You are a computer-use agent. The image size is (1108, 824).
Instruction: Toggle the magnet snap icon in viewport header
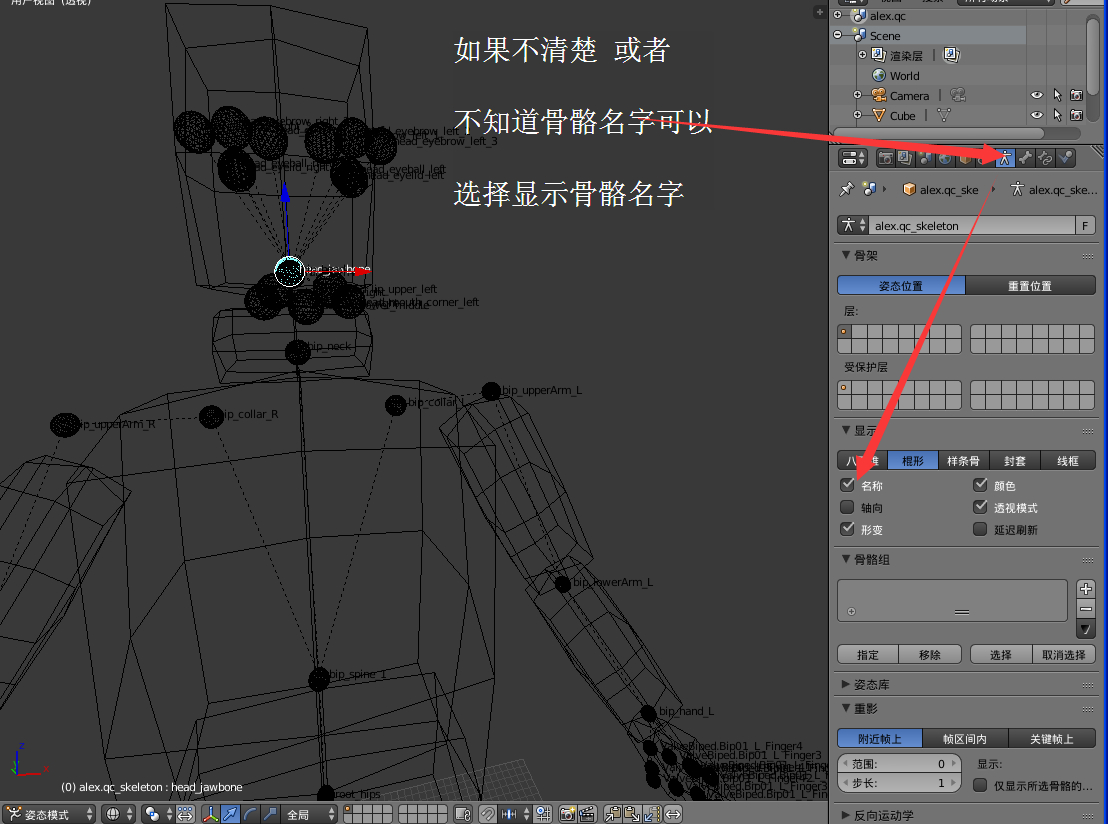[x=488, y=814]
